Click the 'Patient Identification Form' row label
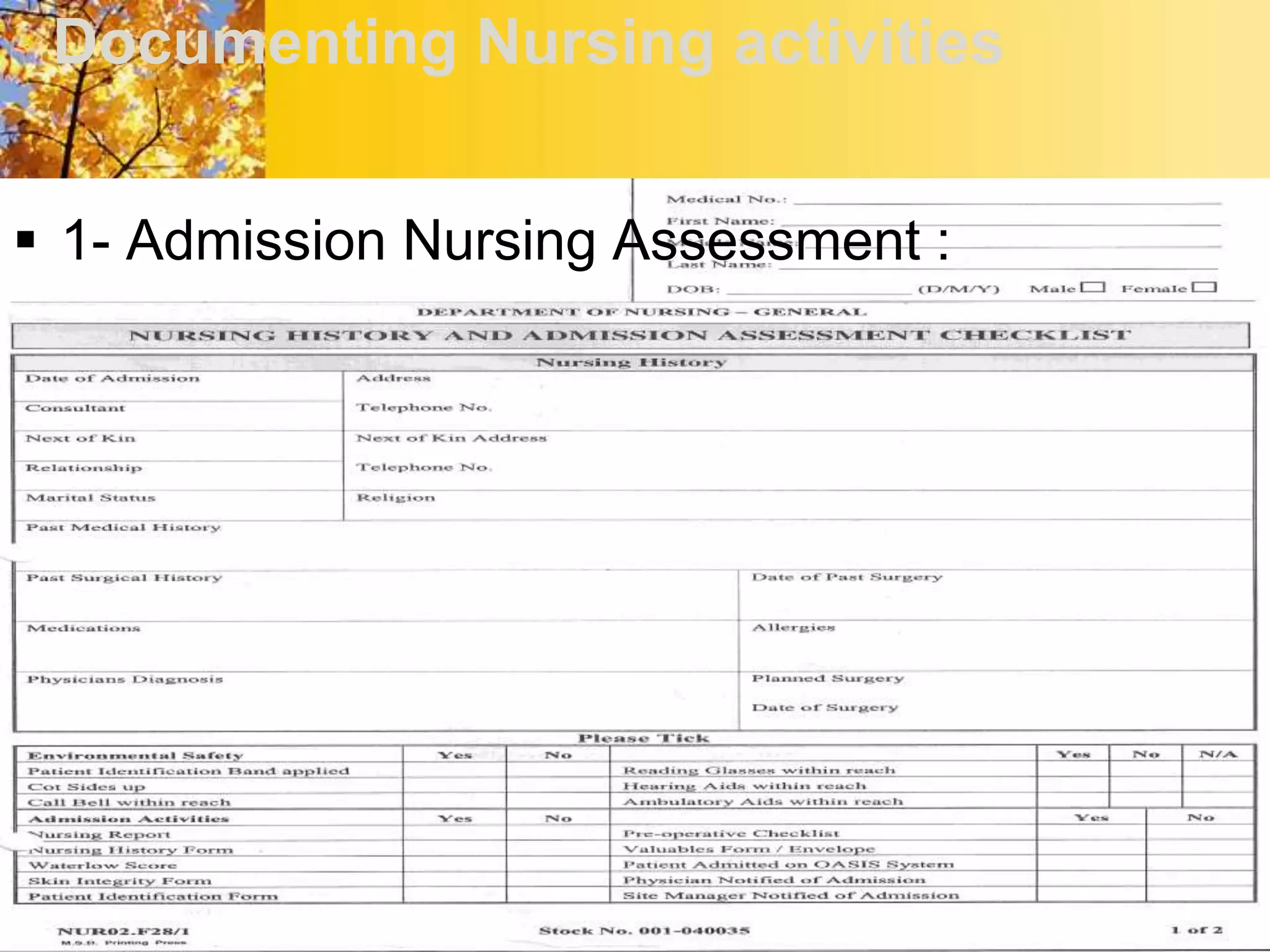1270x952 pixels. pyautogui.click(x=153, y=897)
